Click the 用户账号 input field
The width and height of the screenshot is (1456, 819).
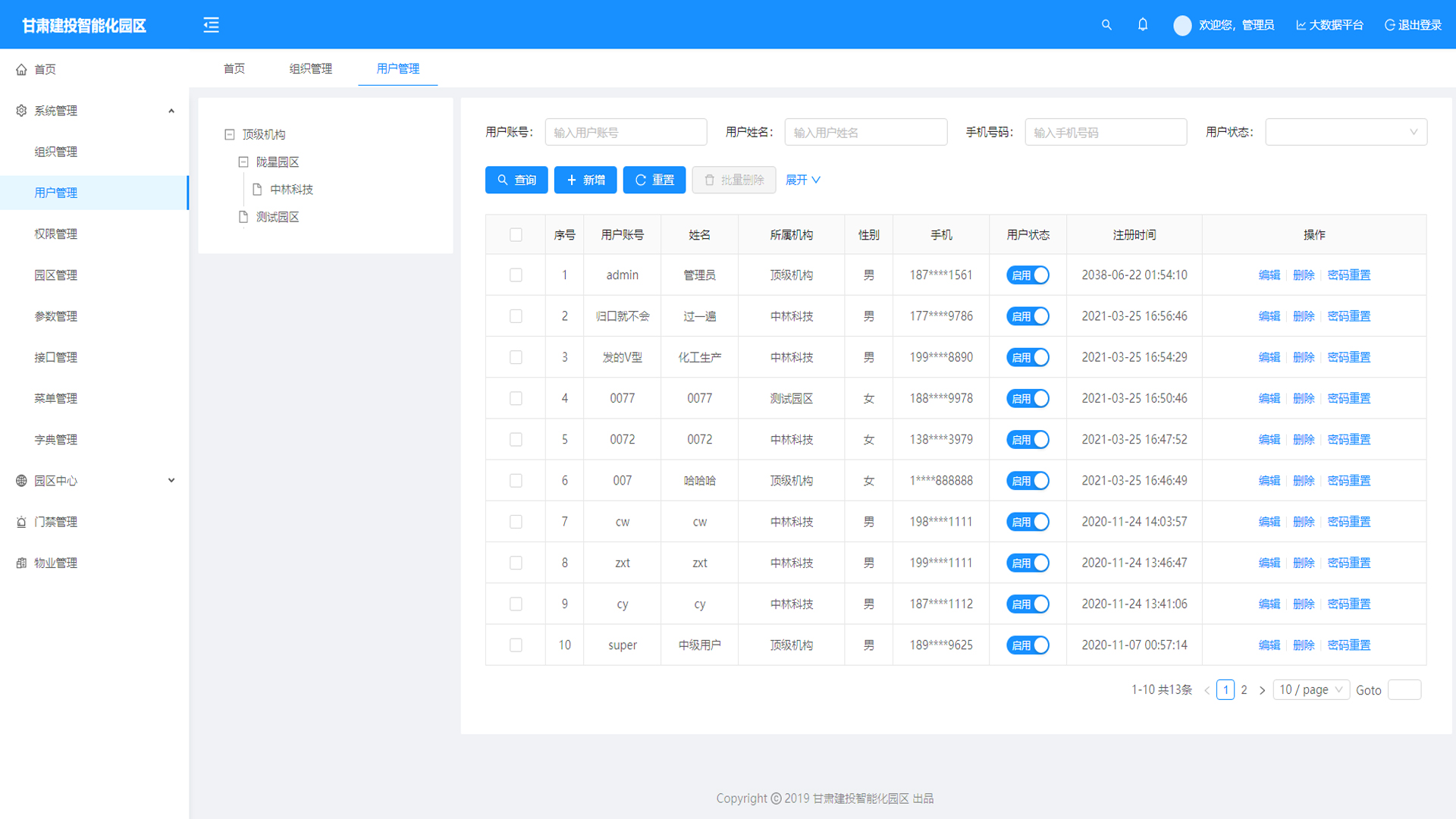[x=625, y=132]
